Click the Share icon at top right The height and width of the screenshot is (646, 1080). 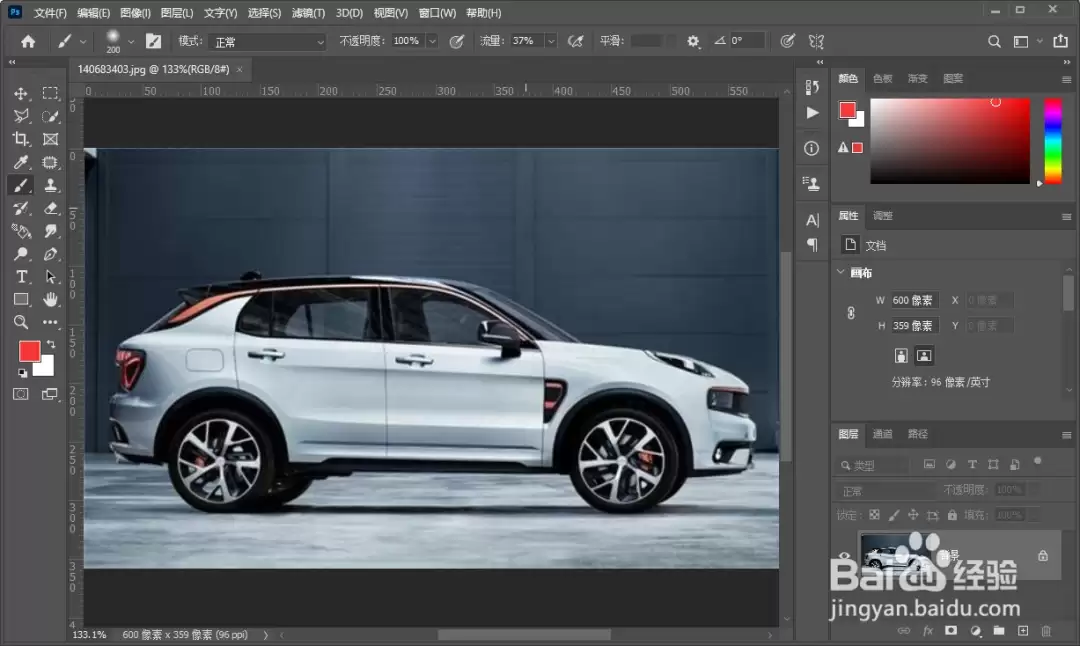1061,41
